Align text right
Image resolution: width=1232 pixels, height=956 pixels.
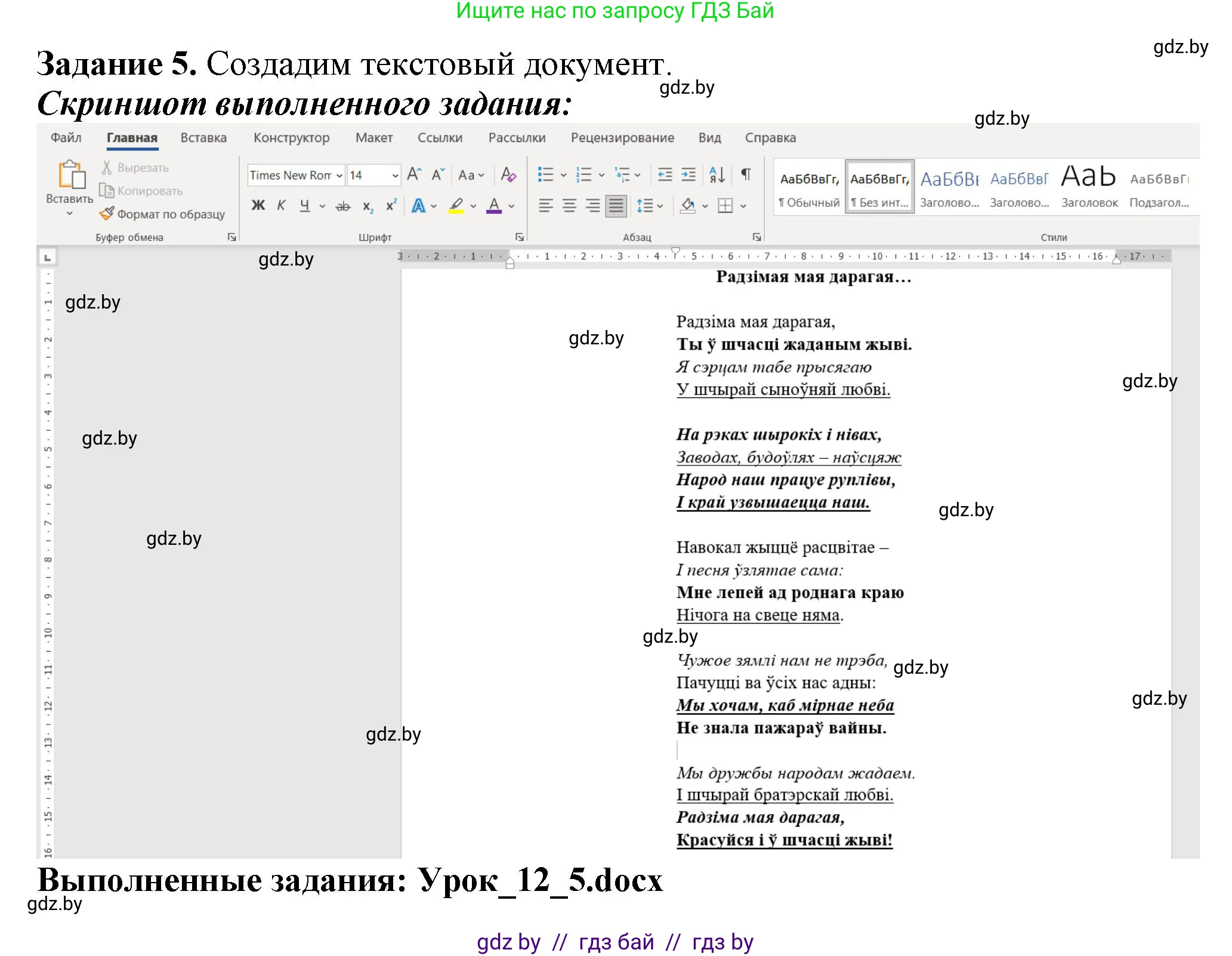pos(592,206)
